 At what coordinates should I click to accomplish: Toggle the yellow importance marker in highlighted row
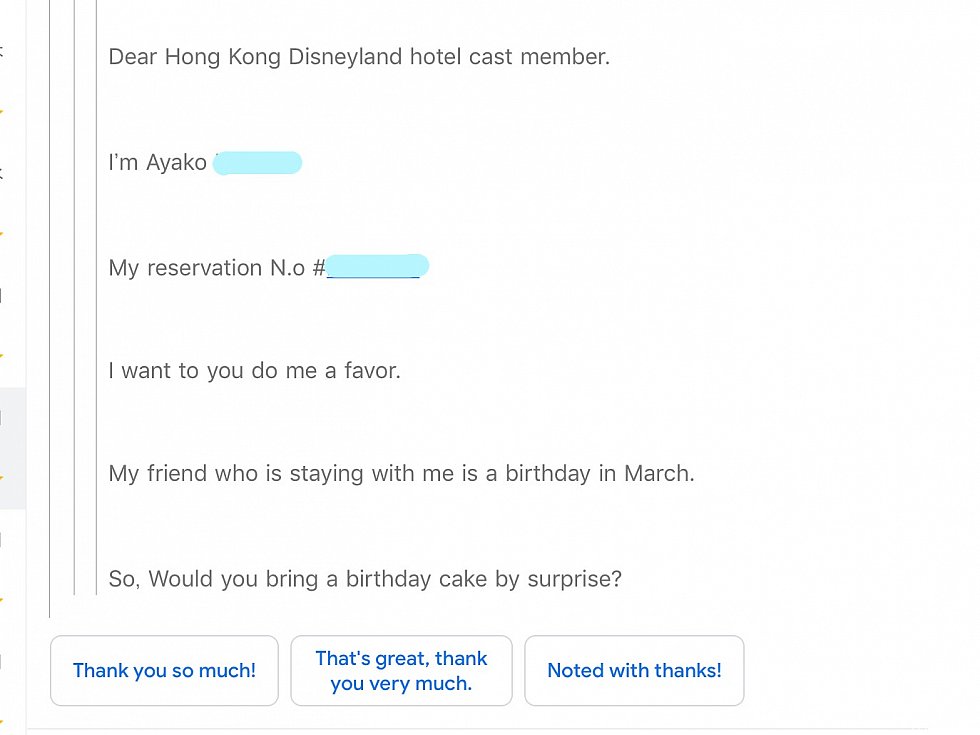coord(2,478)
